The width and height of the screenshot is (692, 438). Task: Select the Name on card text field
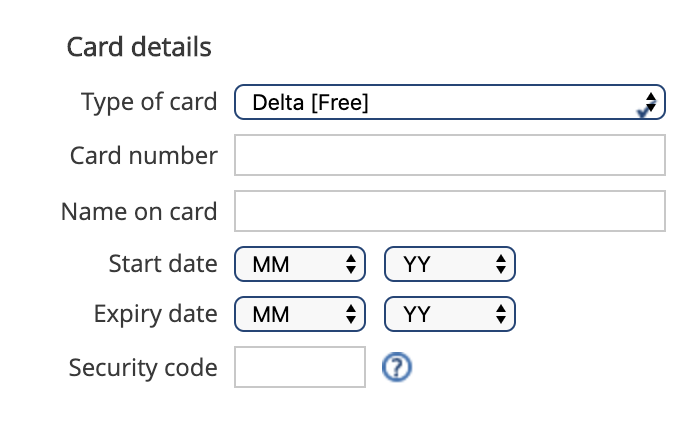pos(450,211)
